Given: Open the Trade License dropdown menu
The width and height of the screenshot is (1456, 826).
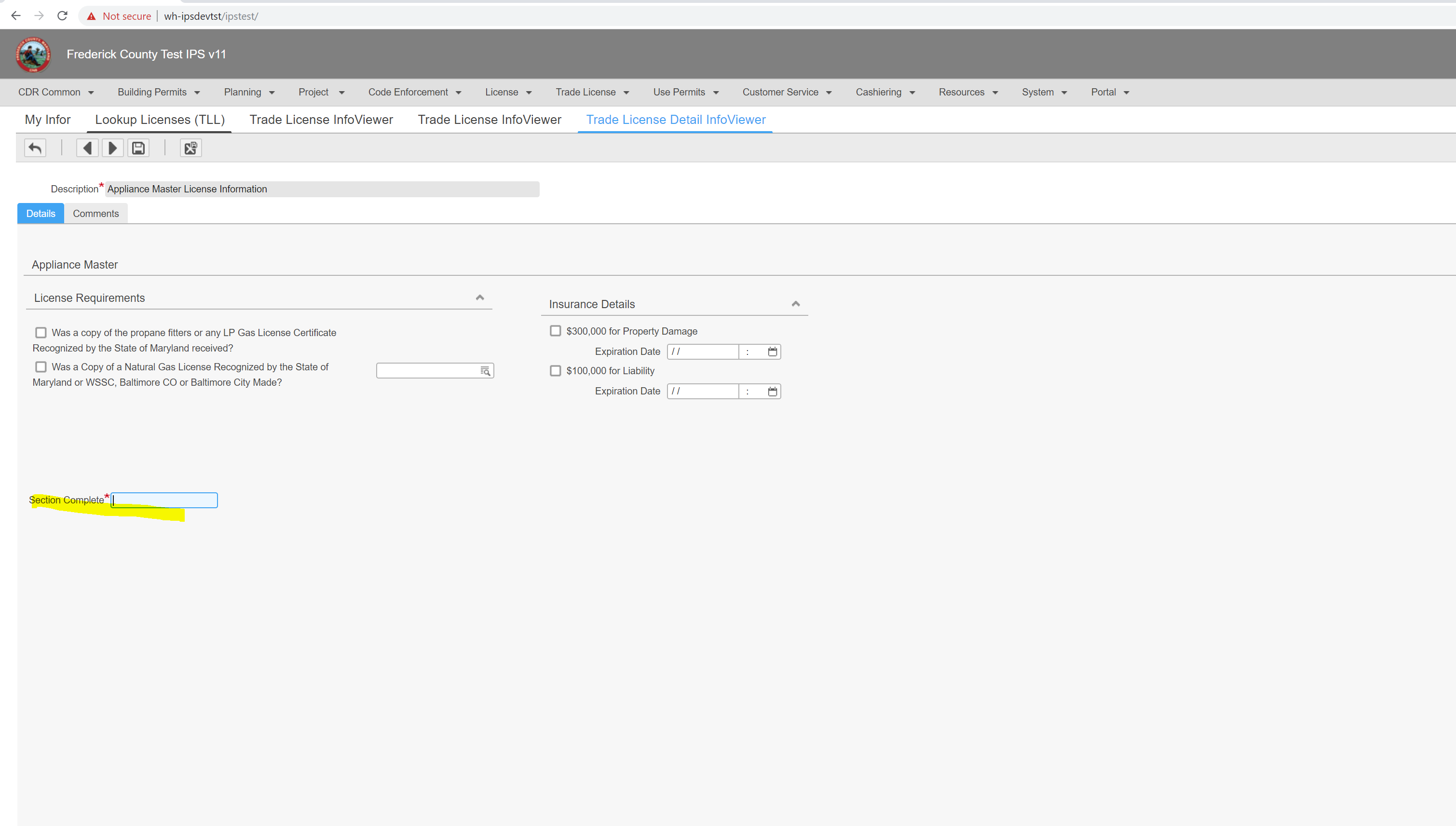Looking at the screenshot, I should 592,92.
